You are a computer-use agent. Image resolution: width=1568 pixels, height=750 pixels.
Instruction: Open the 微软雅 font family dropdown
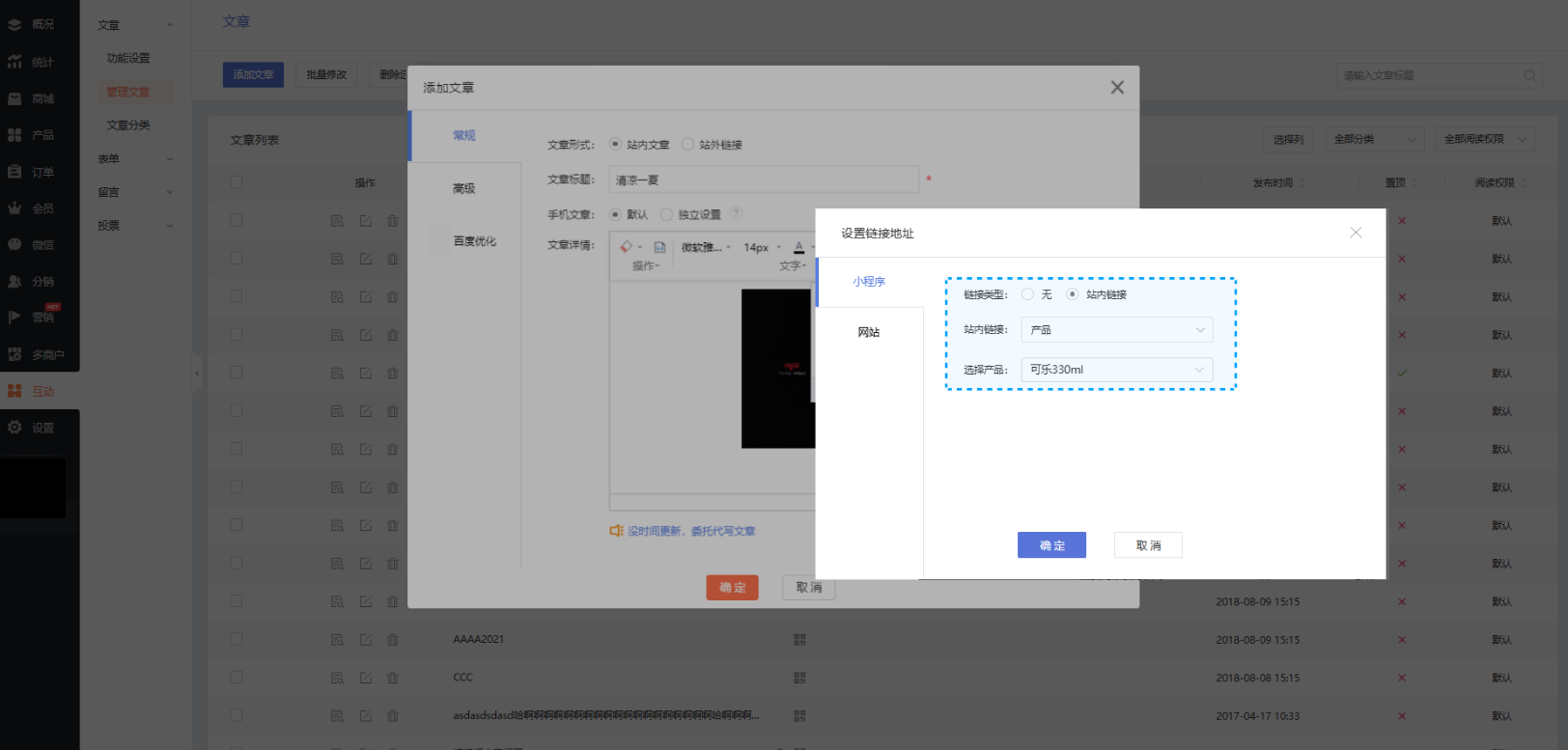(706, 247)
